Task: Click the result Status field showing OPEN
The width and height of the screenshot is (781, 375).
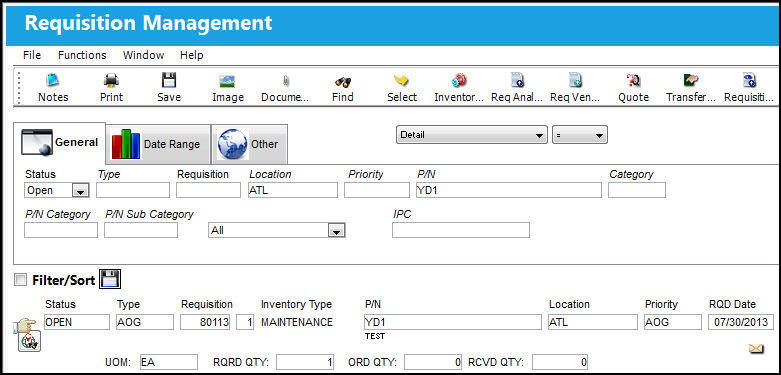Action: tap(77, 322)
